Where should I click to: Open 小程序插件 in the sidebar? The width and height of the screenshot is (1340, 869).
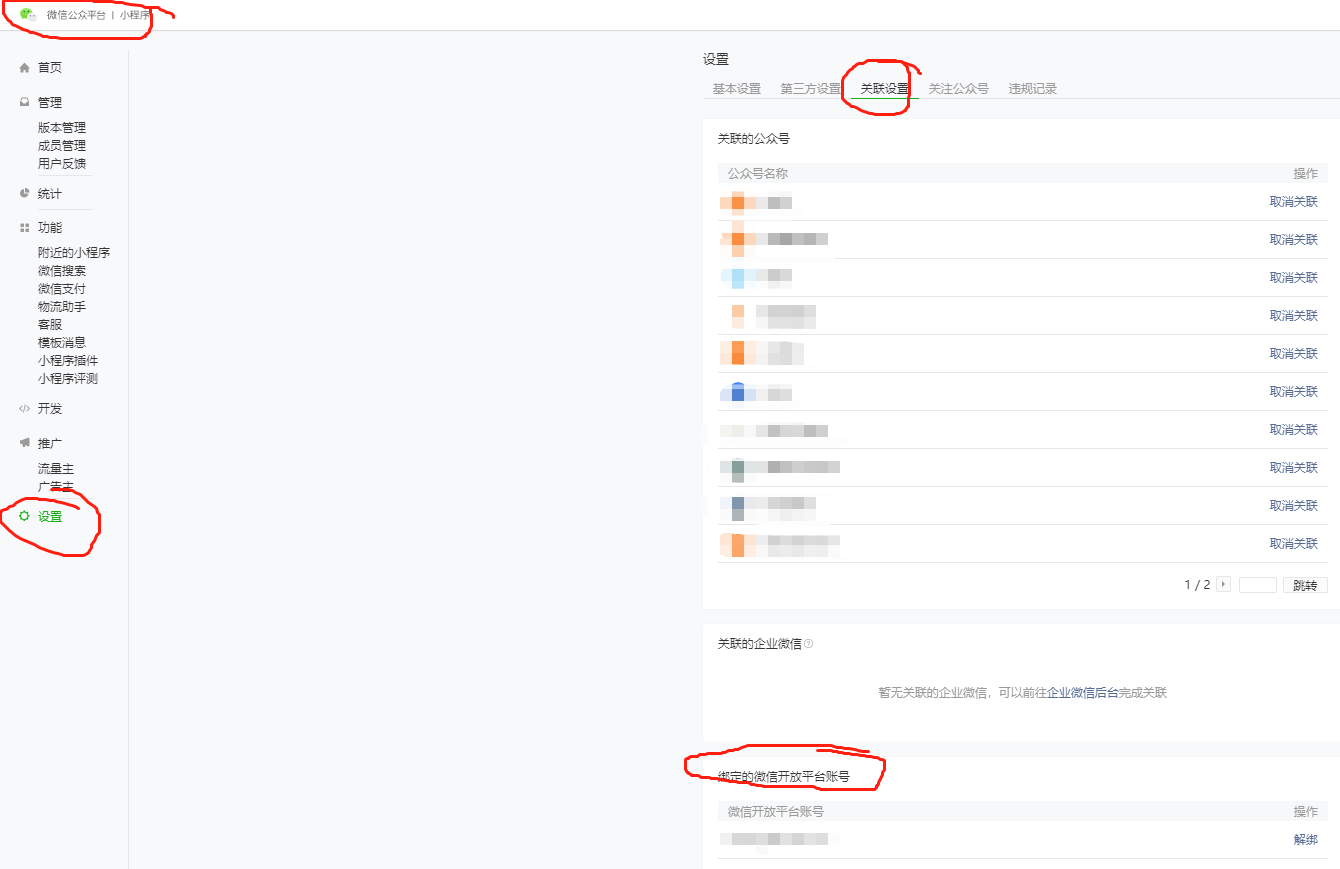(x=68, y=361)
